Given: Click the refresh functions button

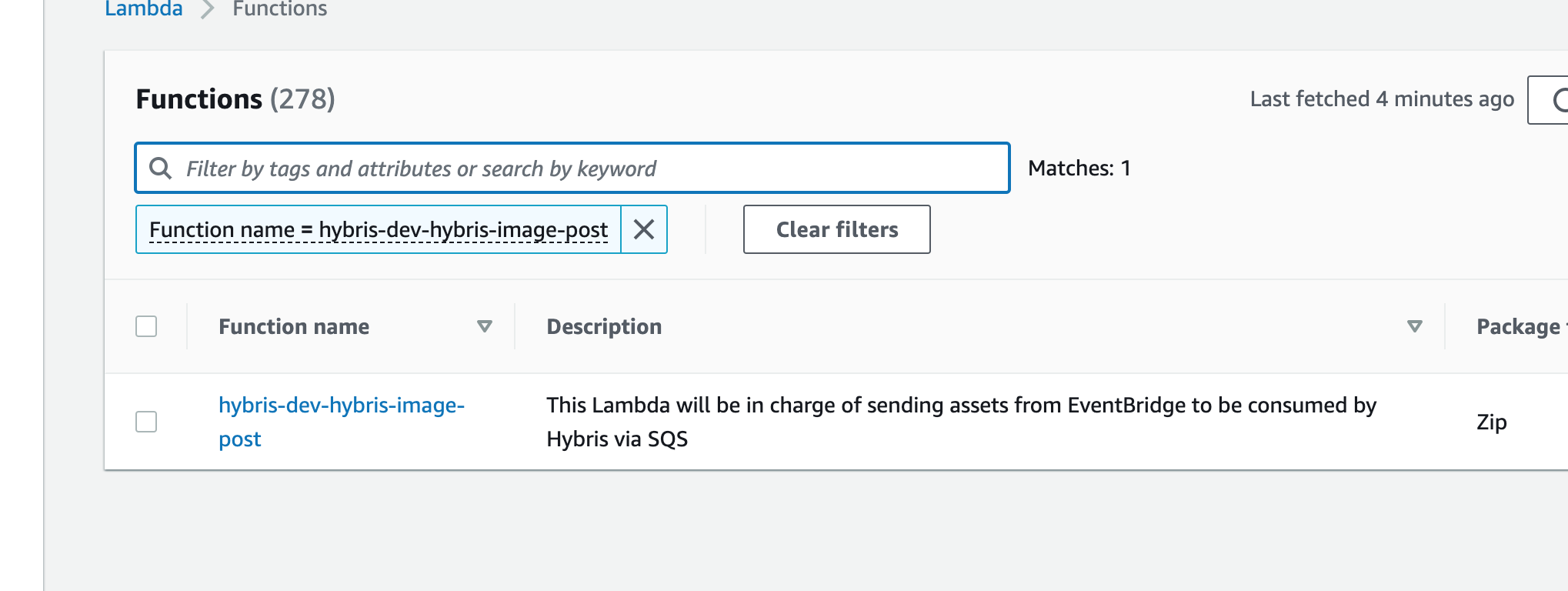Looking at the screenshot, I should tap(1554, 100).
